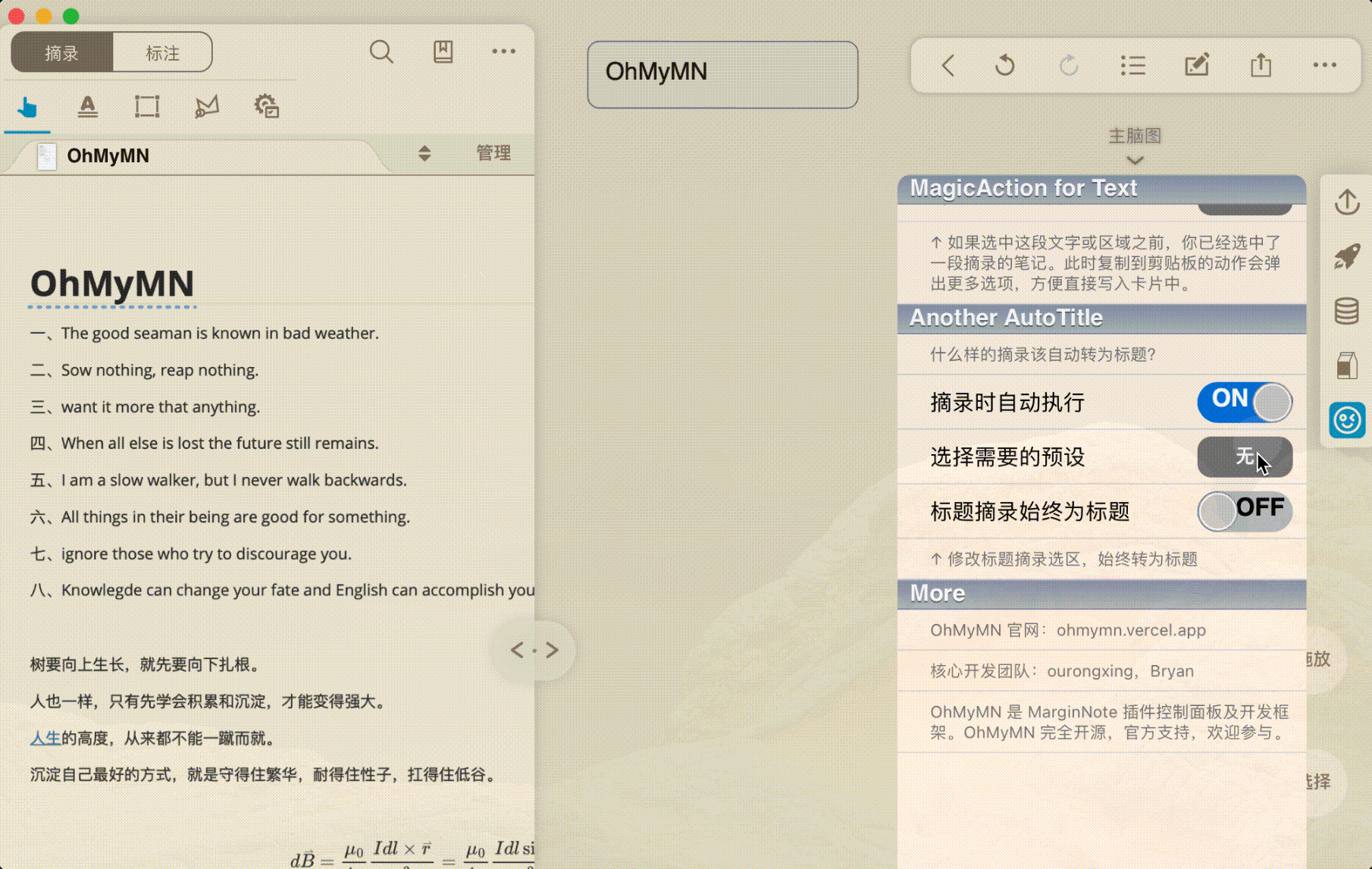Click the upload arrow sidebar icon
Image resolution: width=1372 pixels, height=869 pixels.
click(x=1347, y=202)
